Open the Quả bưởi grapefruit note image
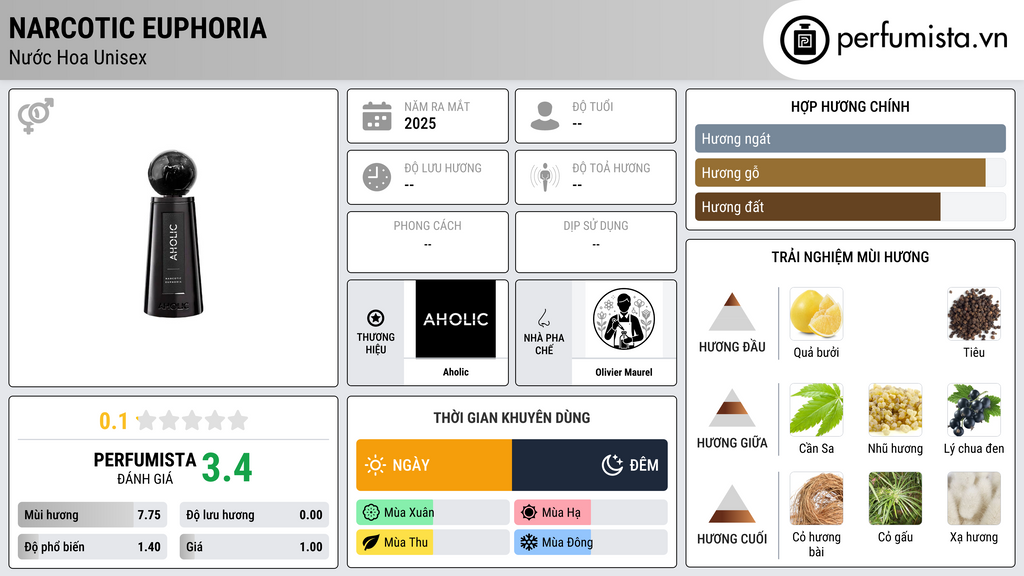The width and height of the screenshot is (1024, 576). click(x=816, y=314)
